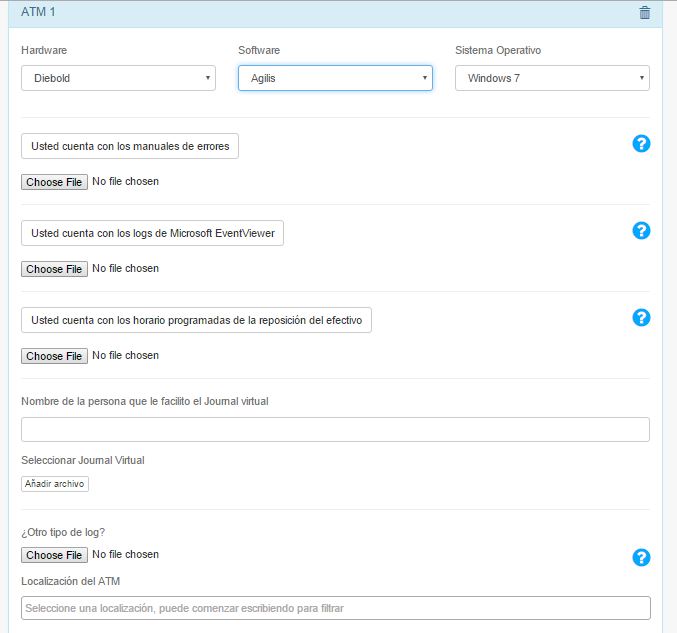The image size is (677, 633).
Task: Choose File under manuales de errores
Action: tap(54, 182)
